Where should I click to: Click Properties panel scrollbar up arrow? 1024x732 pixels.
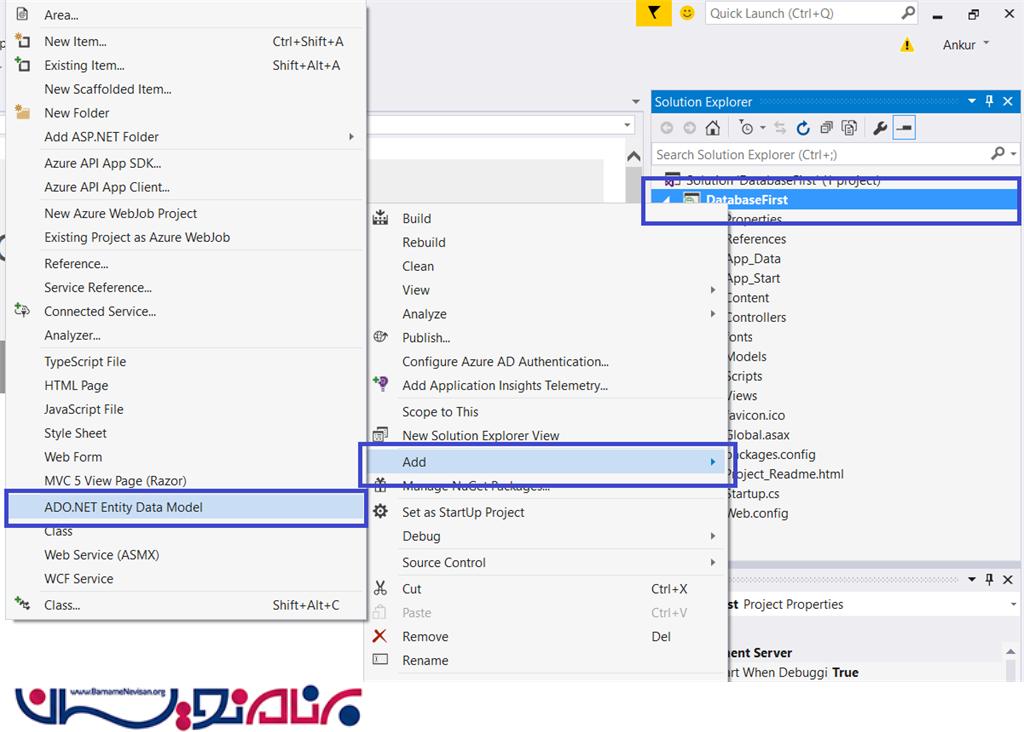coord(1010,652)
